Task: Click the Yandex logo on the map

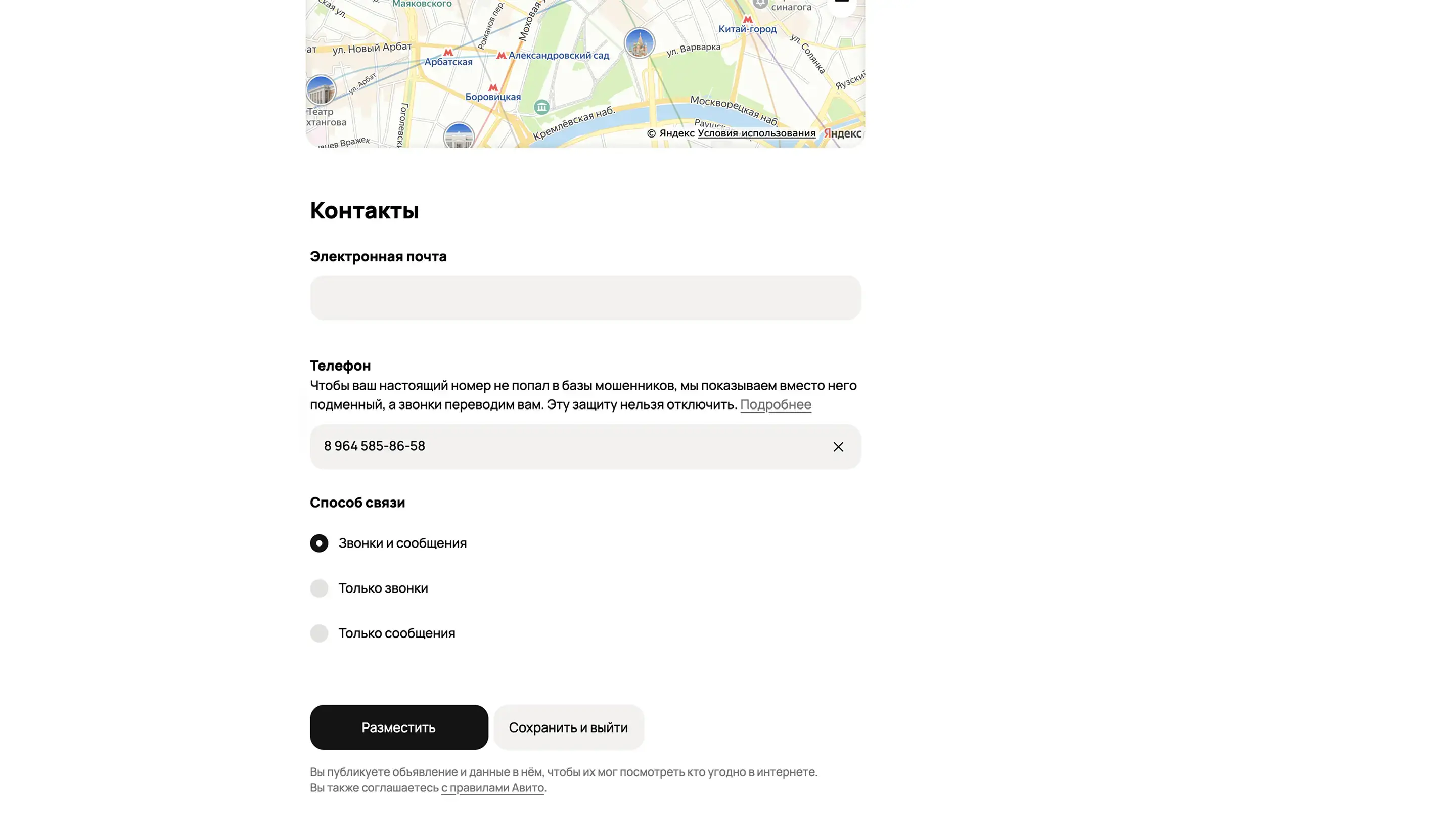Action: point(842,133)
